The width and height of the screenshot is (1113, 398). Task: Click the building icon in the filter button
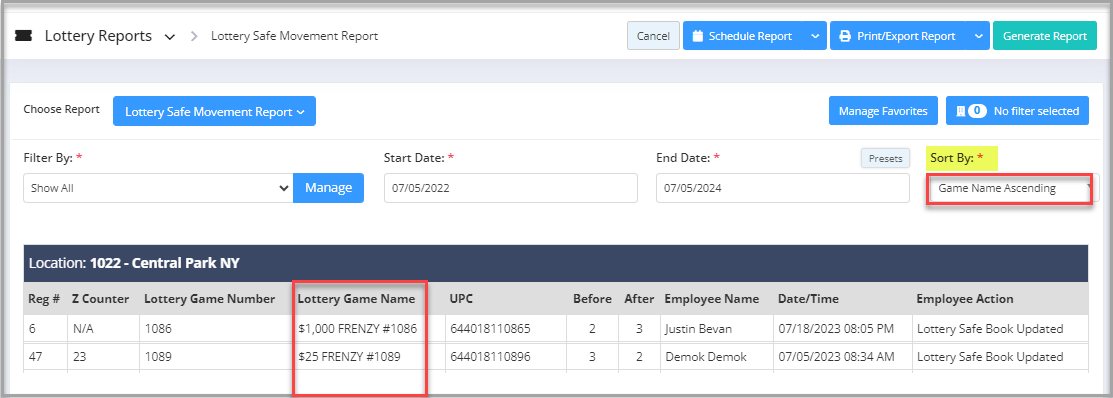(962, 111)
